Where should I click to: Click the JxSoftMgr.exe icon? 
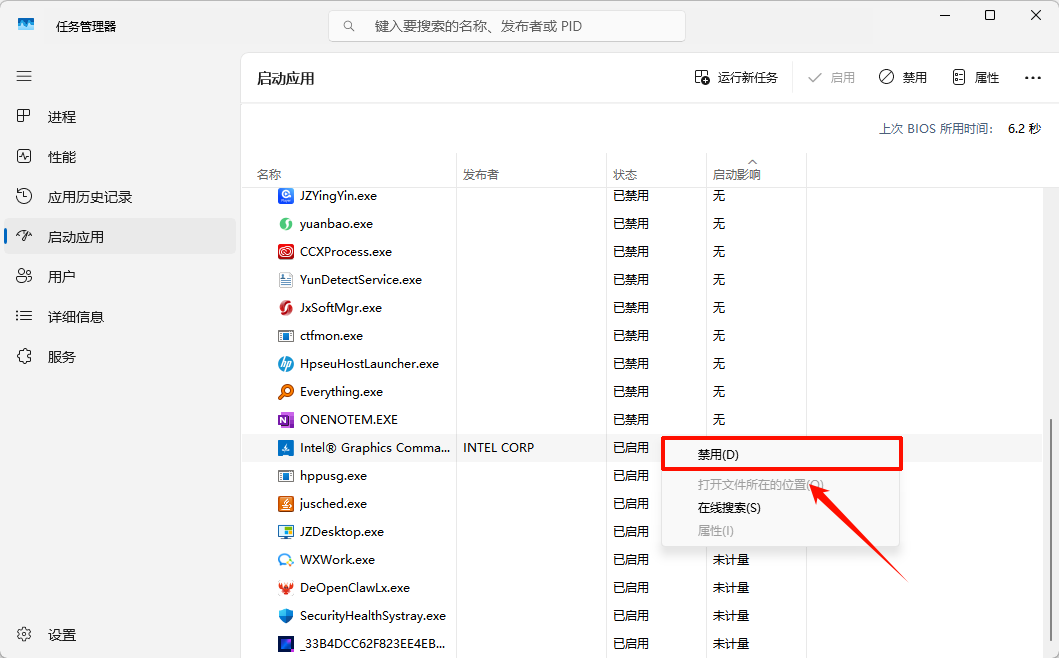[x=286, y=308]
